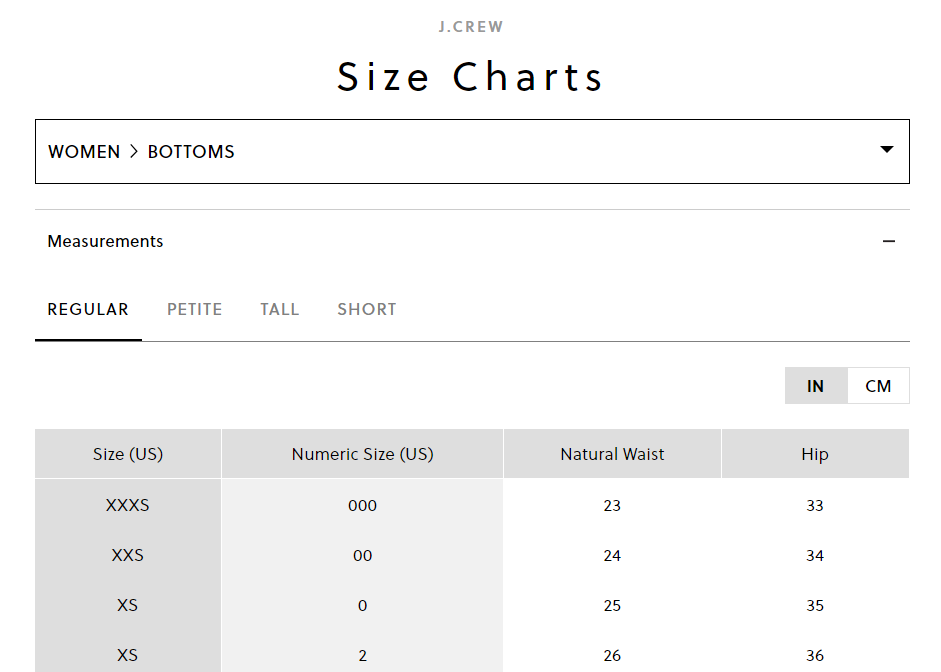This screenshot has height=672, width=941.
Task: Collapse Measurements using the minus icon
Action: tap(889, 241)
